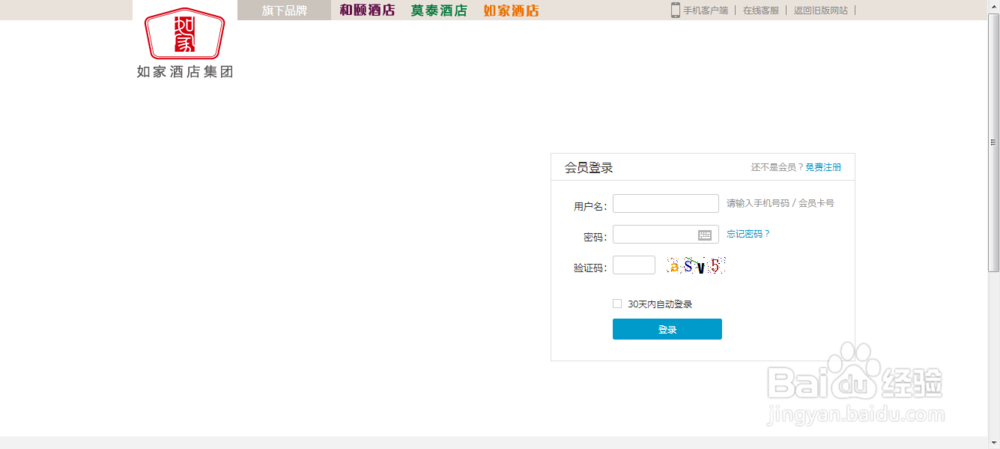Screen dimensions: 1000x449
Task: Open the virtual keyboard icon in password field
Action: click(705, 235)
